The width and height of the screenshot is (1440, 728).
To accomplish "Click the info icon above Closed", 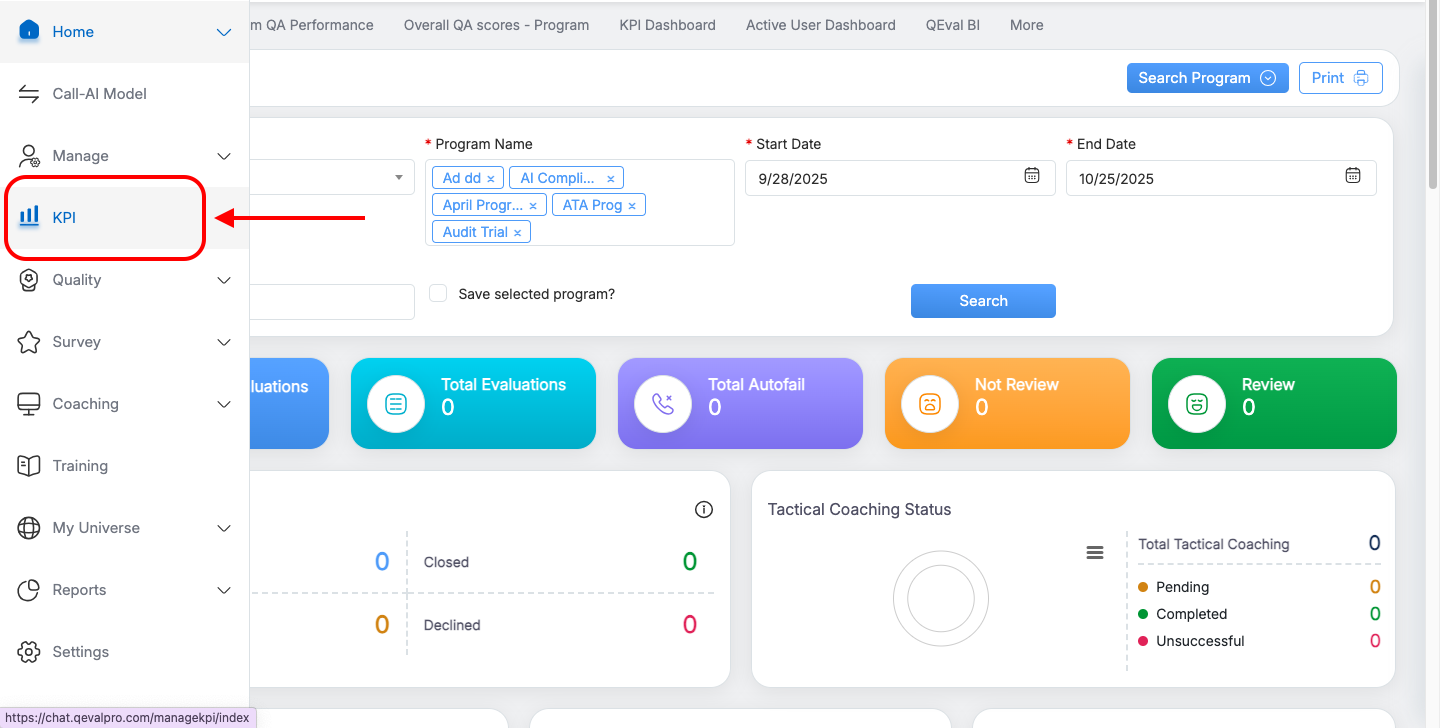I will point(704,510).
